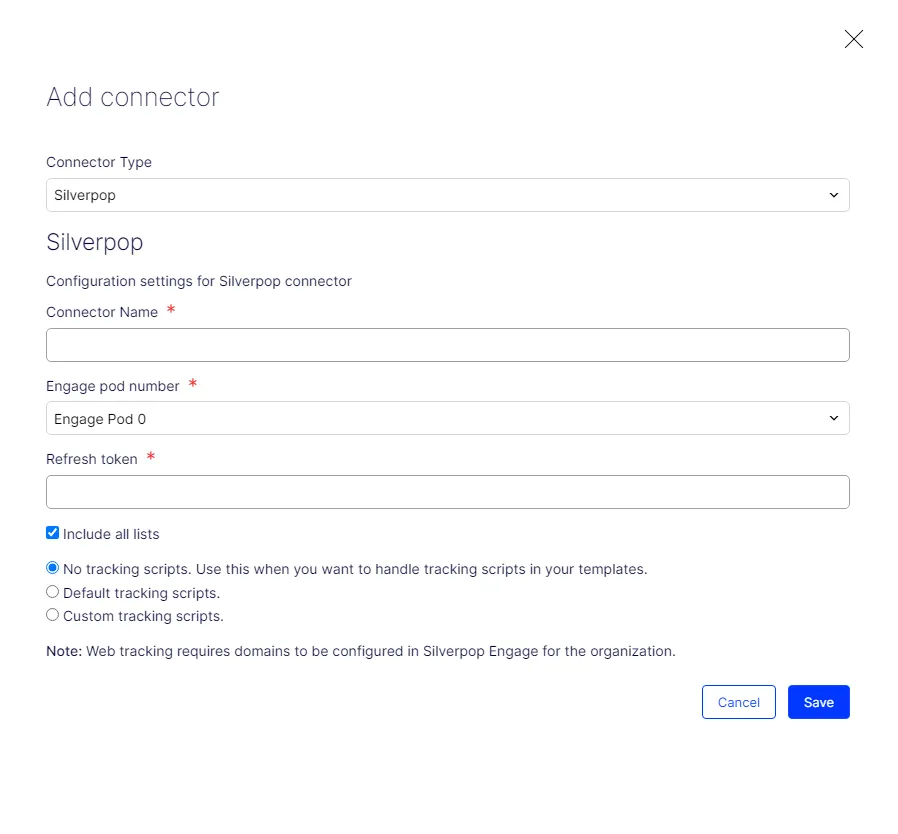Screen dimensions: 898x834
Task: Click the Note about web tracking domains
Action: coord(361,651)
